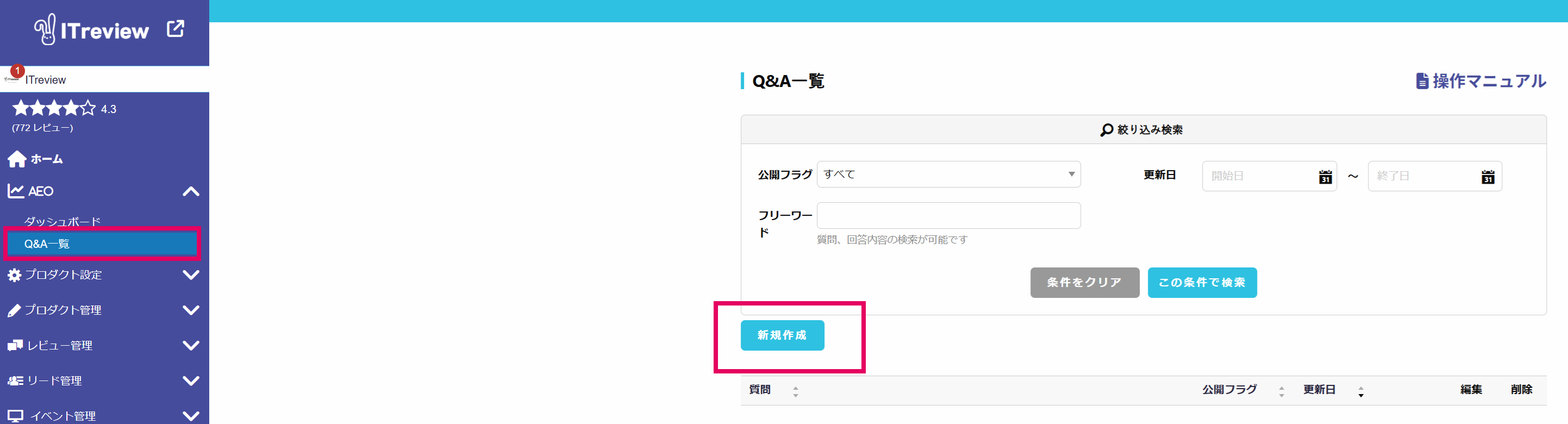Click the operation manual document icon
Viewport: 1568px width, 424px height.
tap(1422, 81)
